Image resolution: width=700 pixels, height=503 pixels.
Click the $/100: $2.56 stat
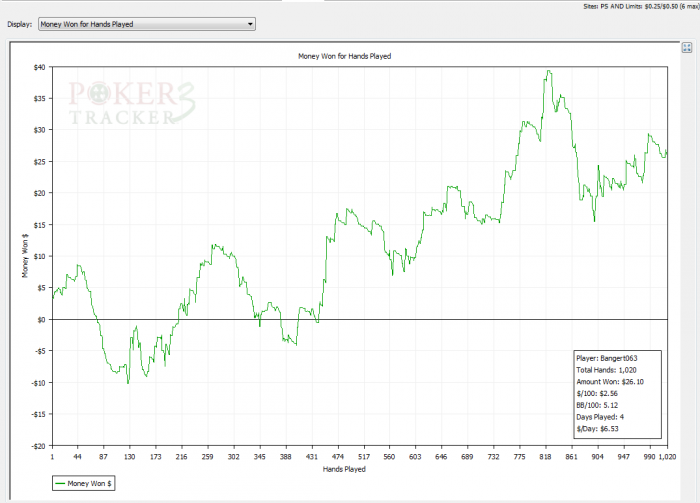tap(597, 393)
